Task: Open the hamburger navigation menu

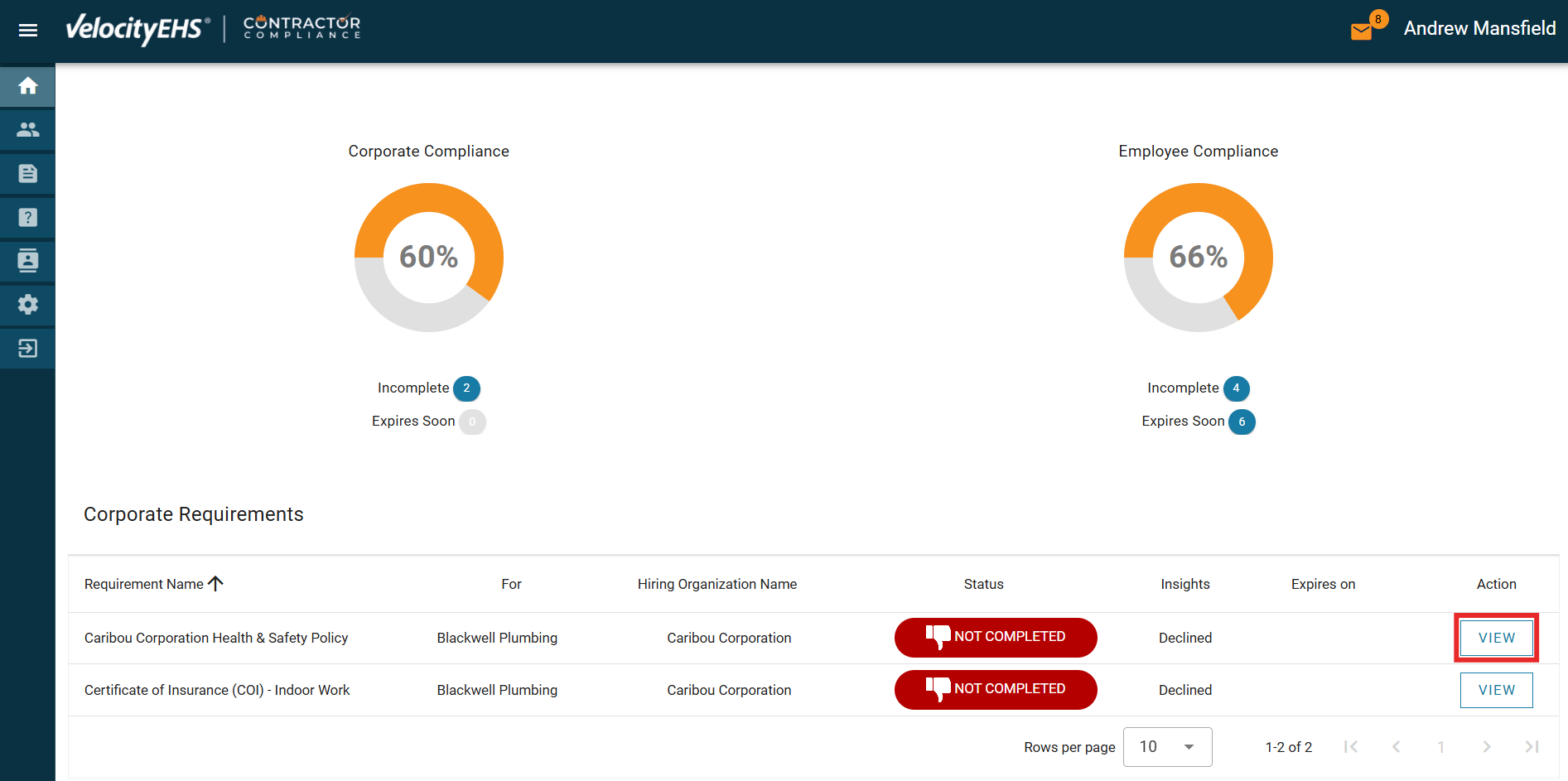Action: [x=28, y=31]
